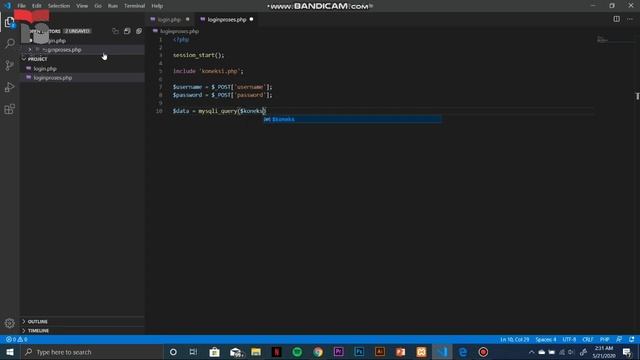Open the File menu
The height and width of the screenshot is (360, 640).
[x=22, y=6]
